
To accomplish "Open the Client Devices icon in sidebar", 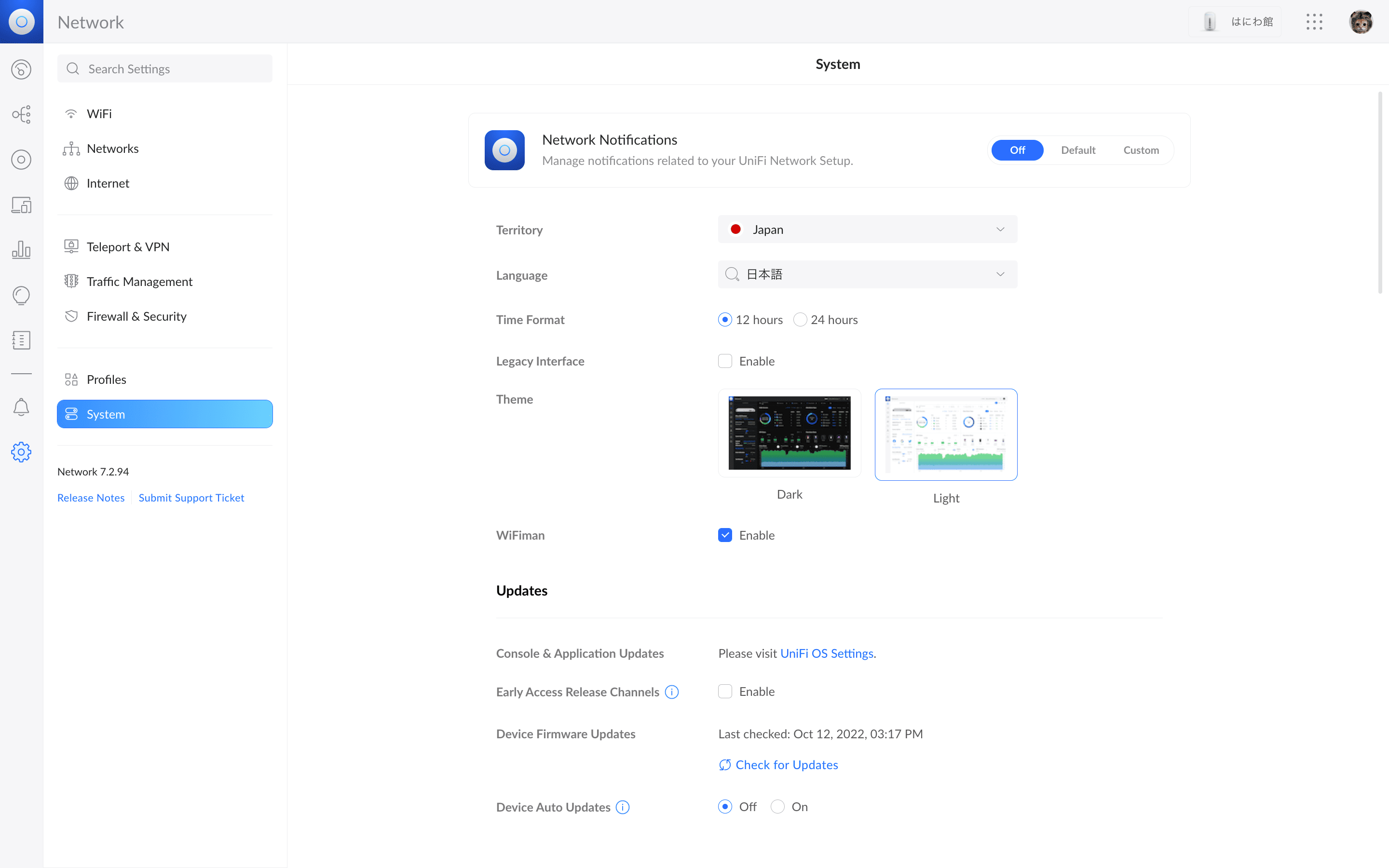I will click(x=21, y=205).
